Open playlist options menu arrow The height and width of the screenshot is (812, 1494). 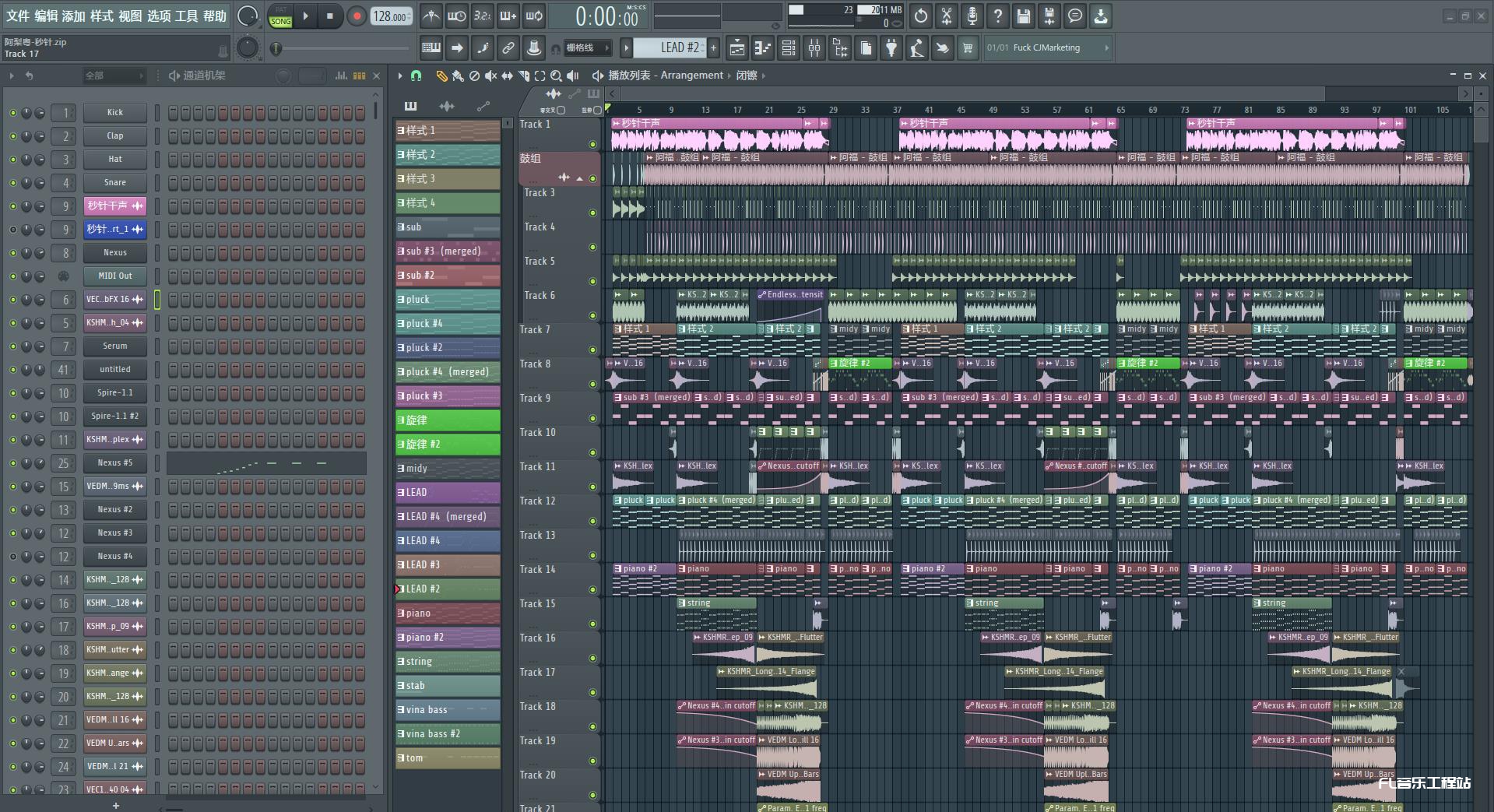point(400,76)
